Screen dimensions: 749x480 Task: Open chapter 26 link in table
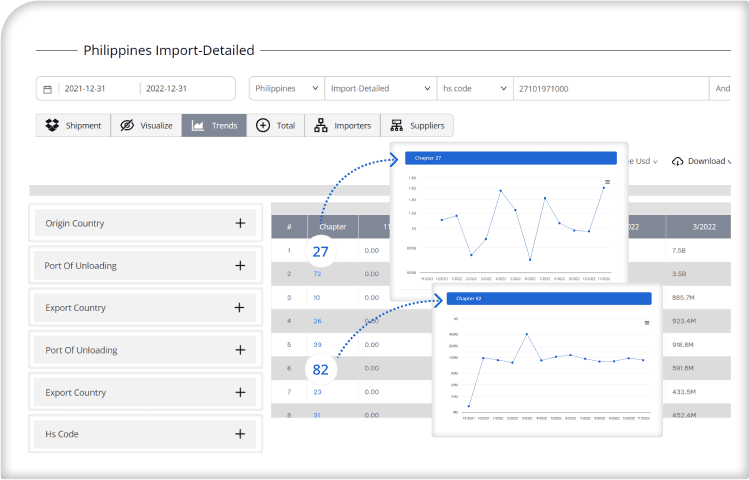click(317, 321)
